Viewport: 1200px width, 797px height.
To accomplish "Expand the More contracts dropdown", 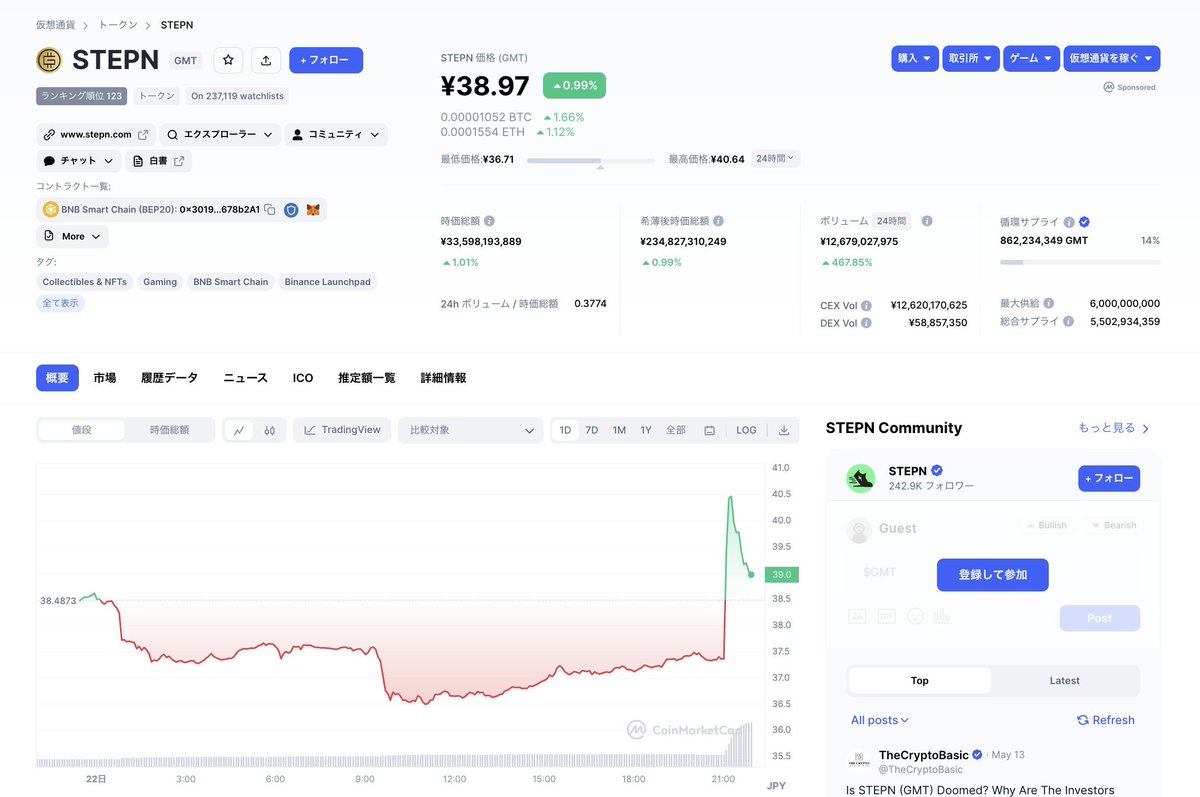I will [x=73, y=236].
